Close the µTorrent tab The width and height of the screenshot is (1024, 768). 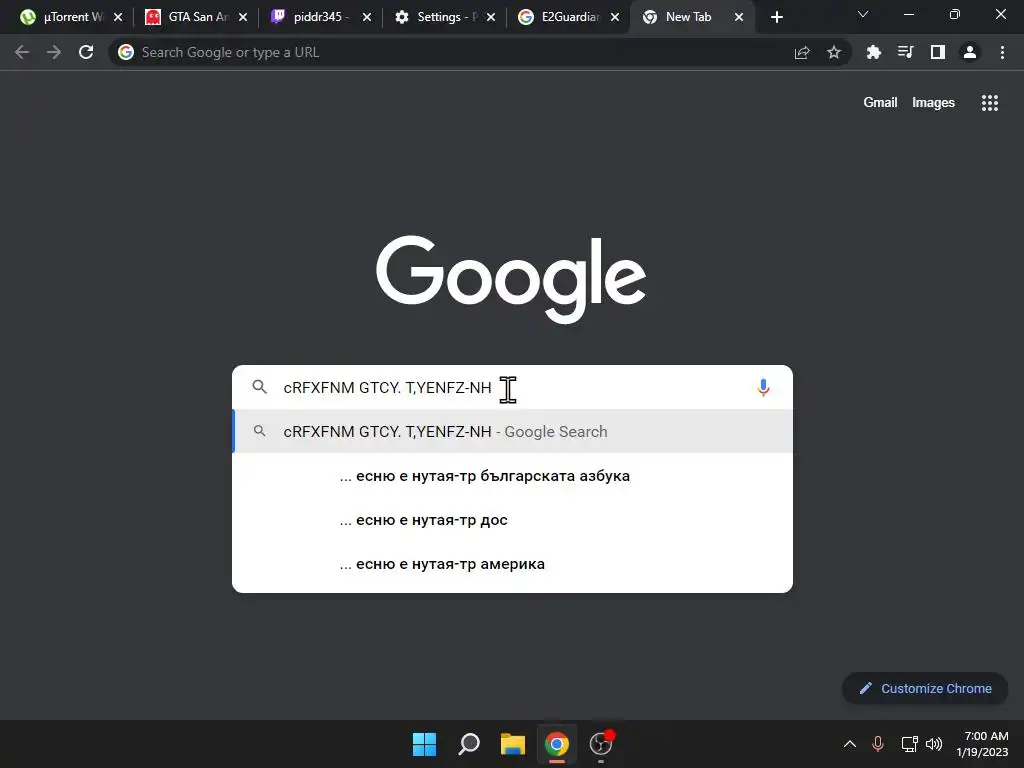tap(118, 17)
